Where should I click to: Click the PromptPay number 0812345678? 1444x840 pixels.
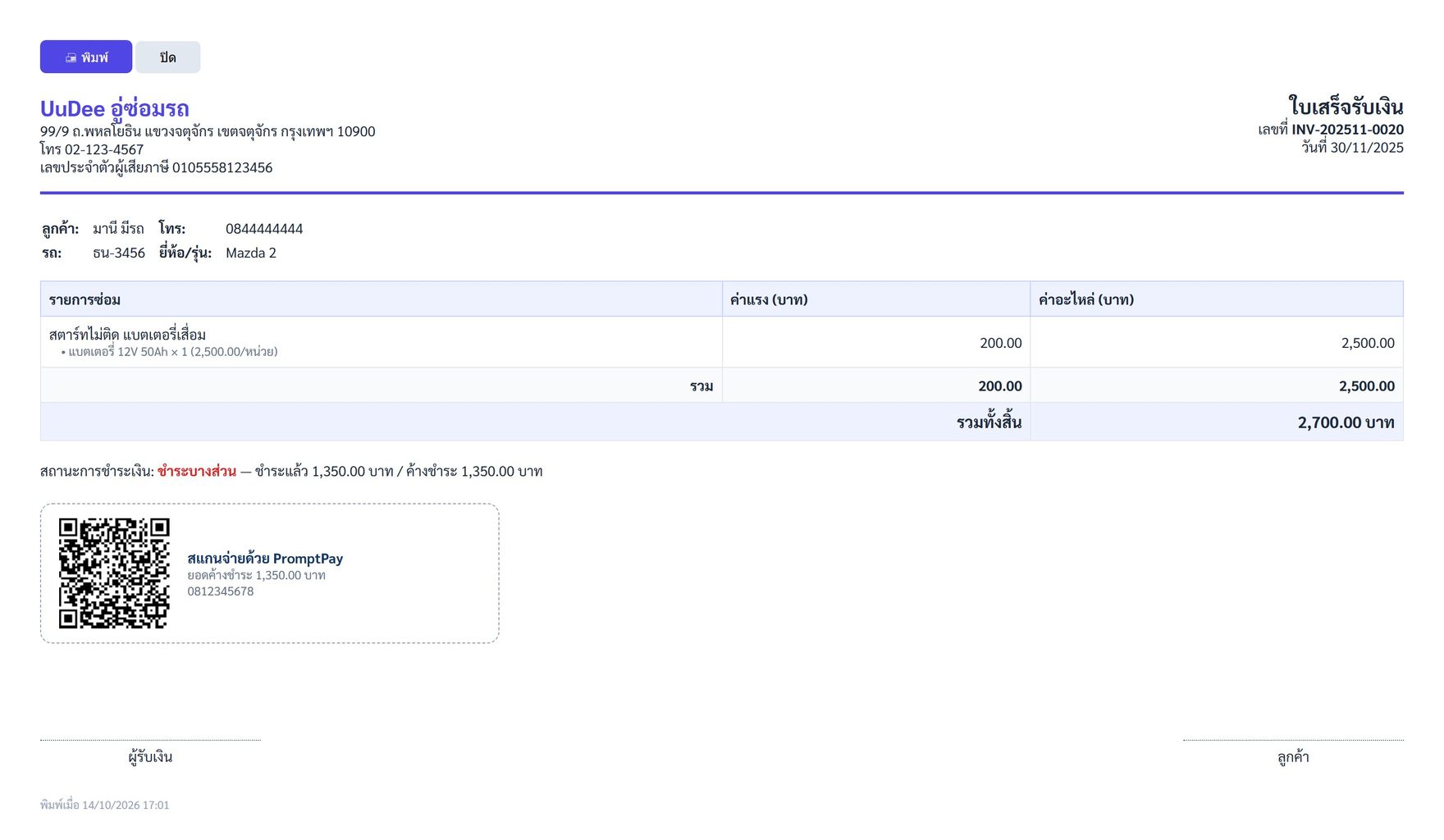coord(221,591)
